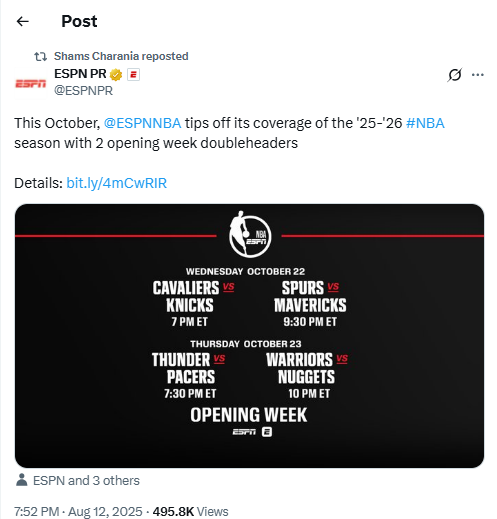Click the ESPN affiliate badge icon
The height and width of the screenshot is (519, 497).
coord(133,75)
